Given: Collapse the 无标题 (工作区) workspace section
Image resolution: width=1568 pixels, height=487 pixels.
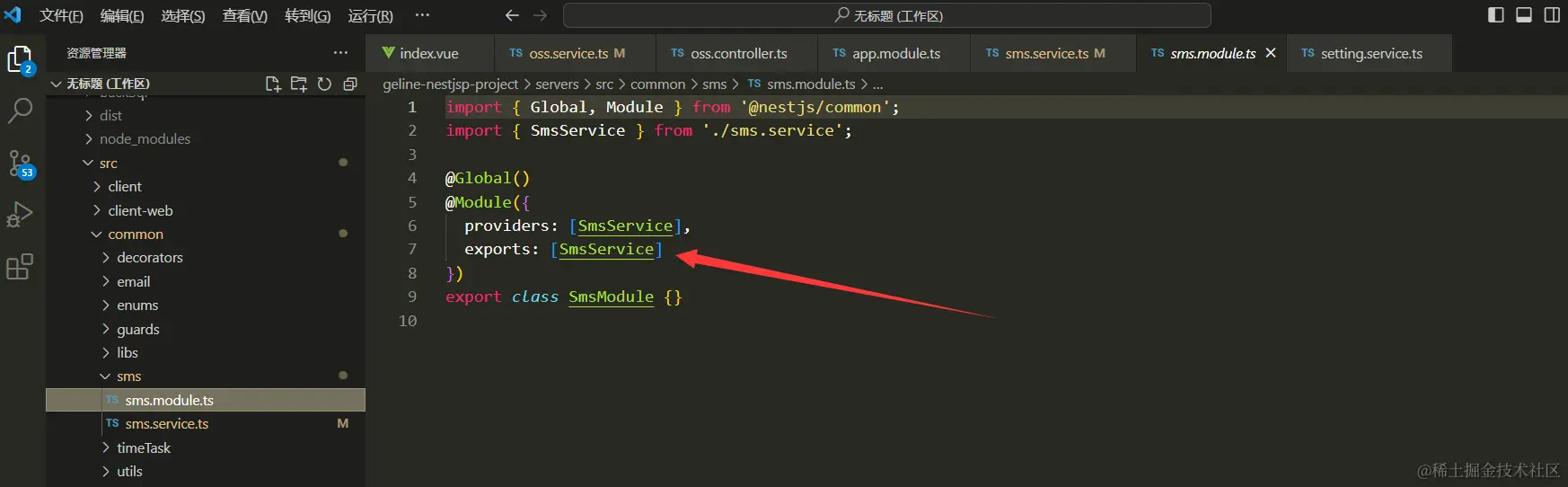Looking at the screenshot, I should (x=108, y=84).
